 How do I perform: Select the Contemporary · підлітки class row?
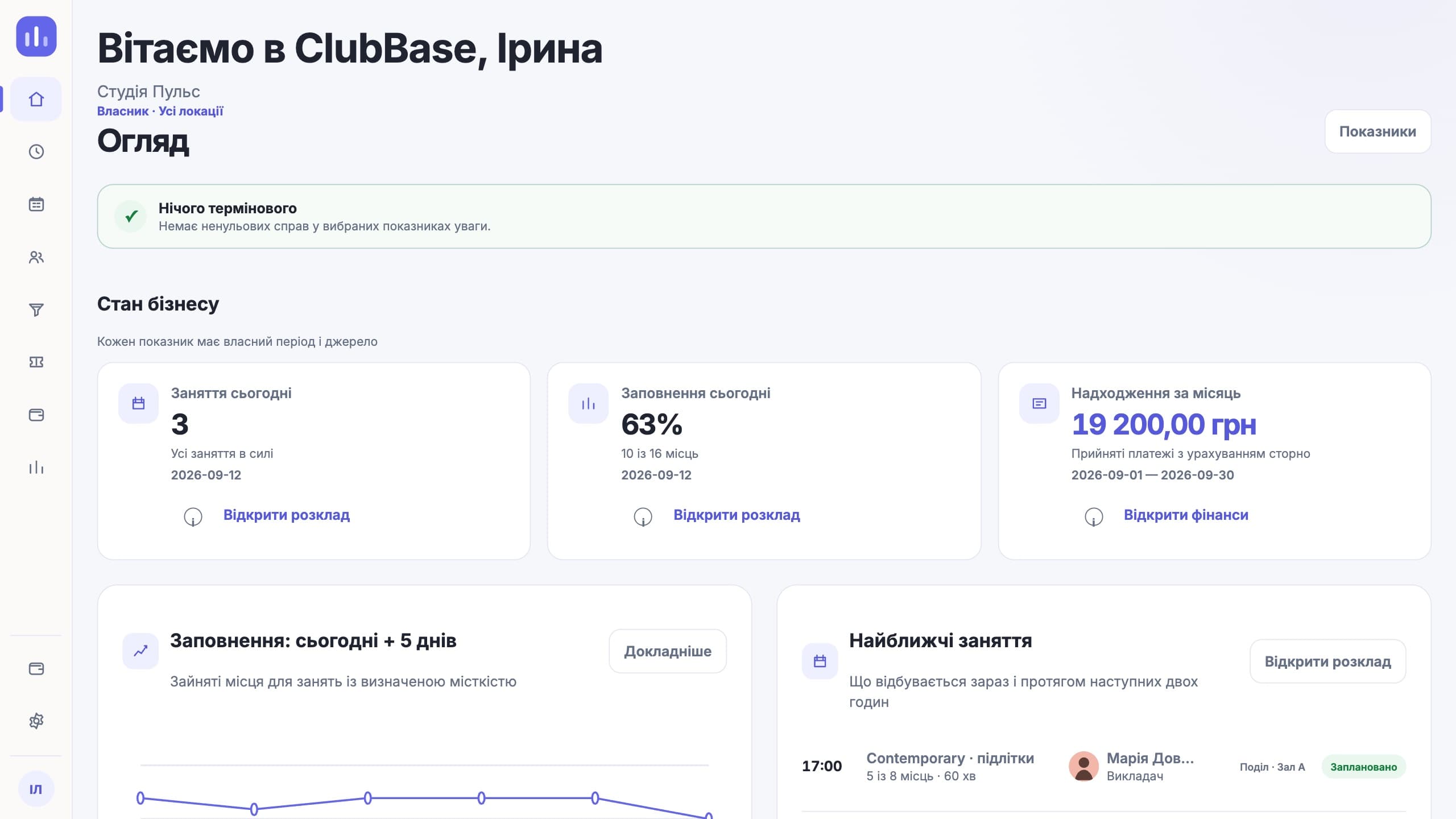(1103, 767)
